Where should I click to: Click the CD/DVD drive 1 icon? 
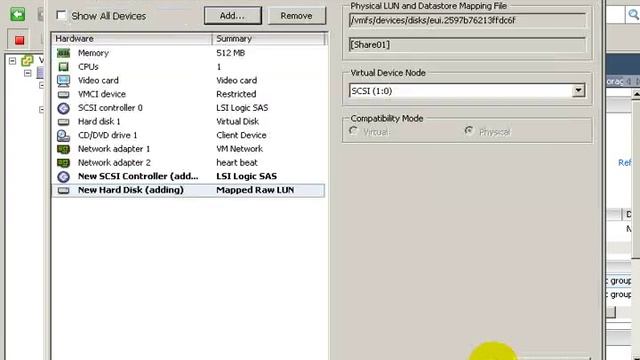(x=63, y=135)
